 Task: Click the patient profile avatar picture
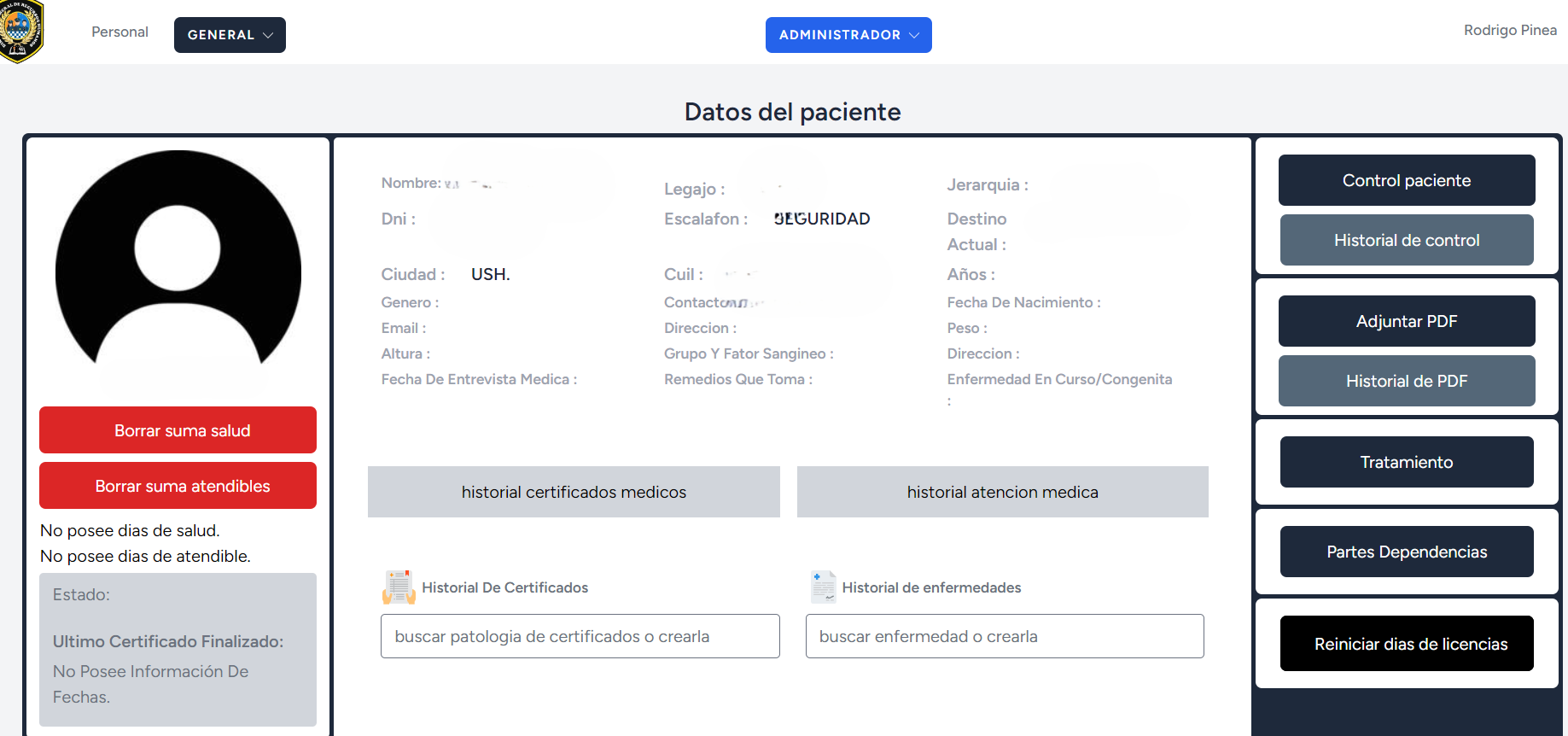click(178, 265)
